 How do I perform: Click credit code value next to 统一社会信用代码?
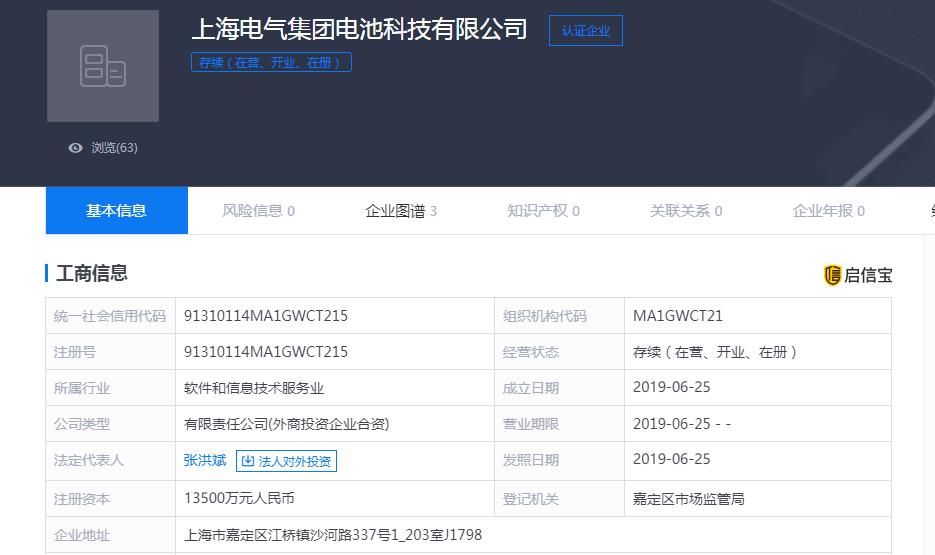pyautogui.click(x=265, y=316)
